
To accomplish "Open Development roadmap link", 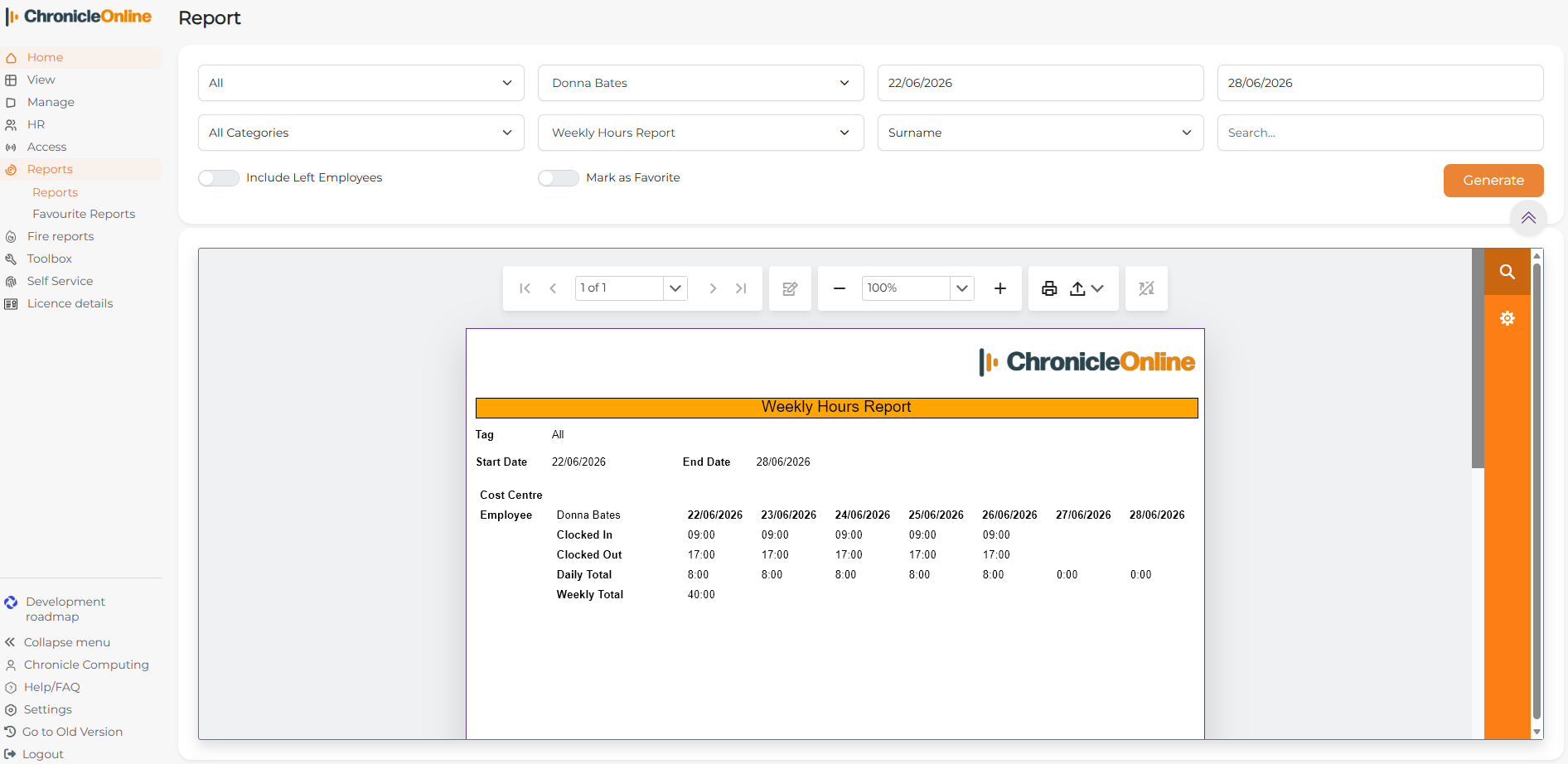I will pyautogui.click(x=65, y=609).
